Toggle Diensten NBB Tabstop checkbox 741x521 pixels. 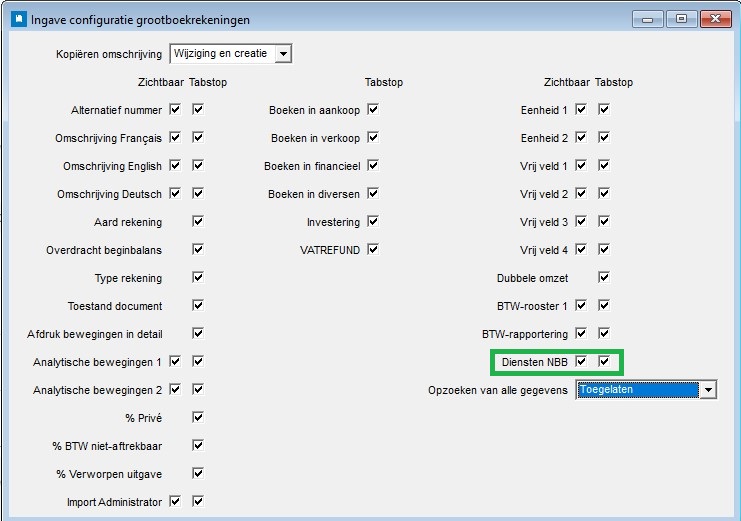604,361
